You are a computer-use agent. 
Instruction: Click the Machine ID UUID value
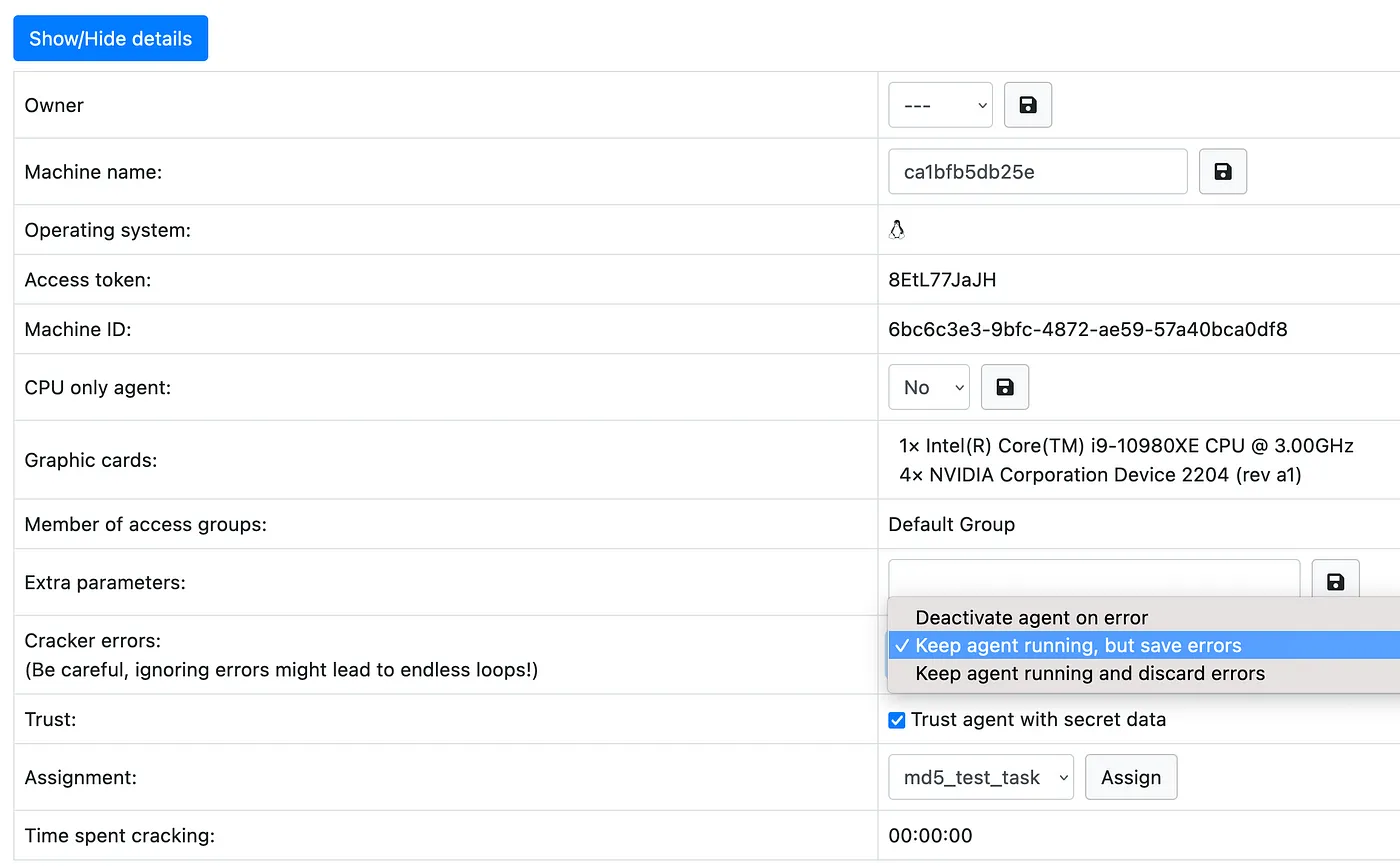[x=1088, y=329]
